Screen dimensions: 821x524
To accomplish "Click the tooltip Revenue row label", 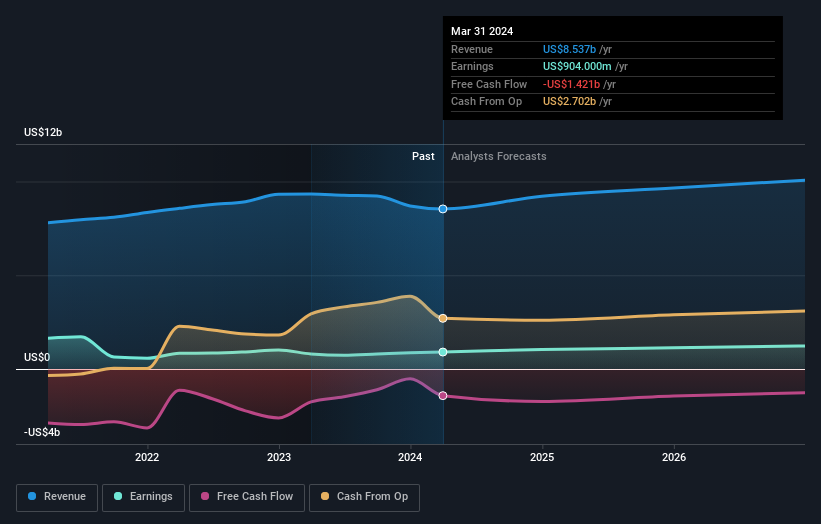I will pos(472,49).
